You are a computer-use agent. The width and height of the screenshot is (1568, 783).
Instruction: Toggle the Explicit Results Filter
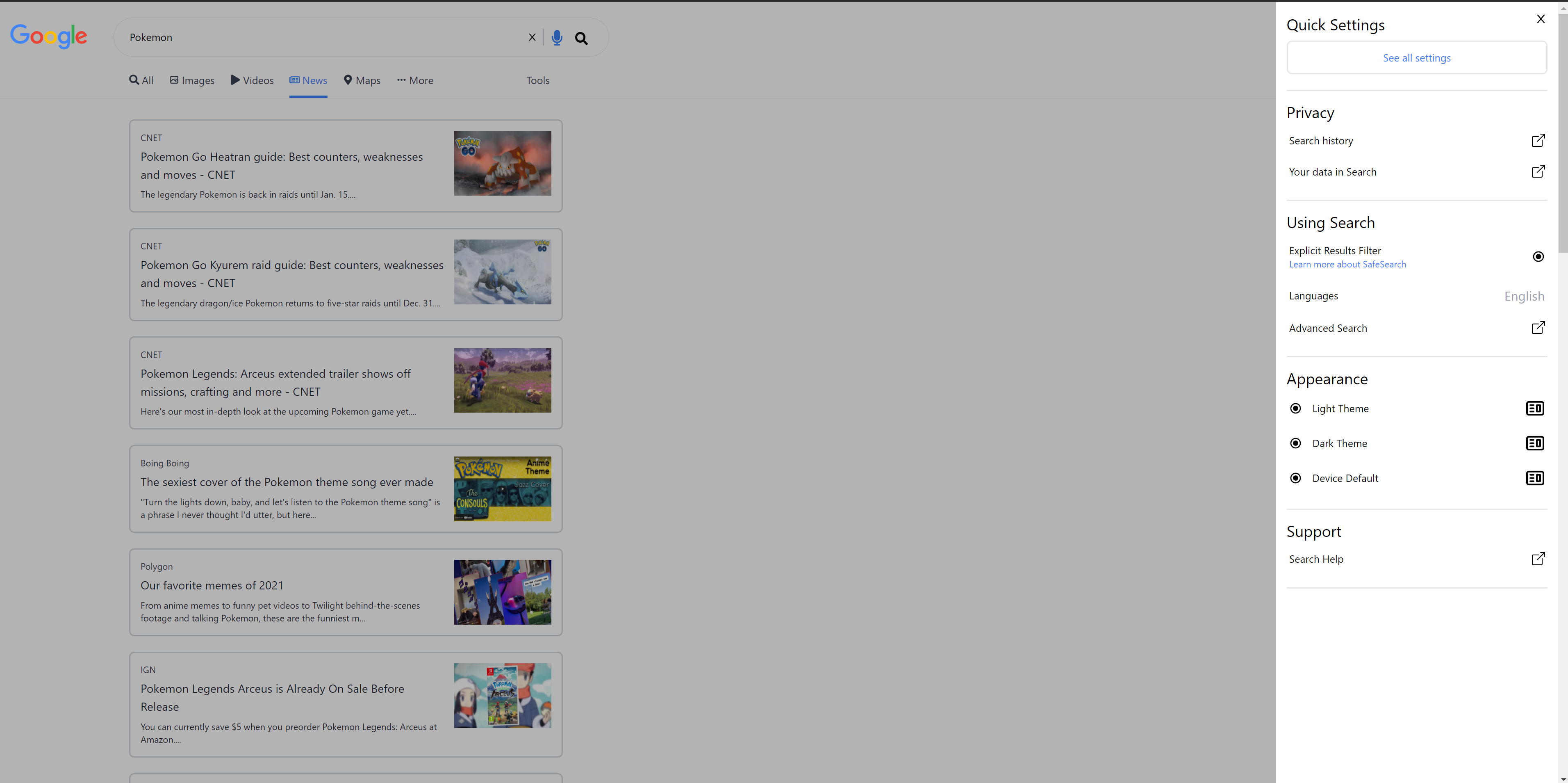[x=1538, y=256]
